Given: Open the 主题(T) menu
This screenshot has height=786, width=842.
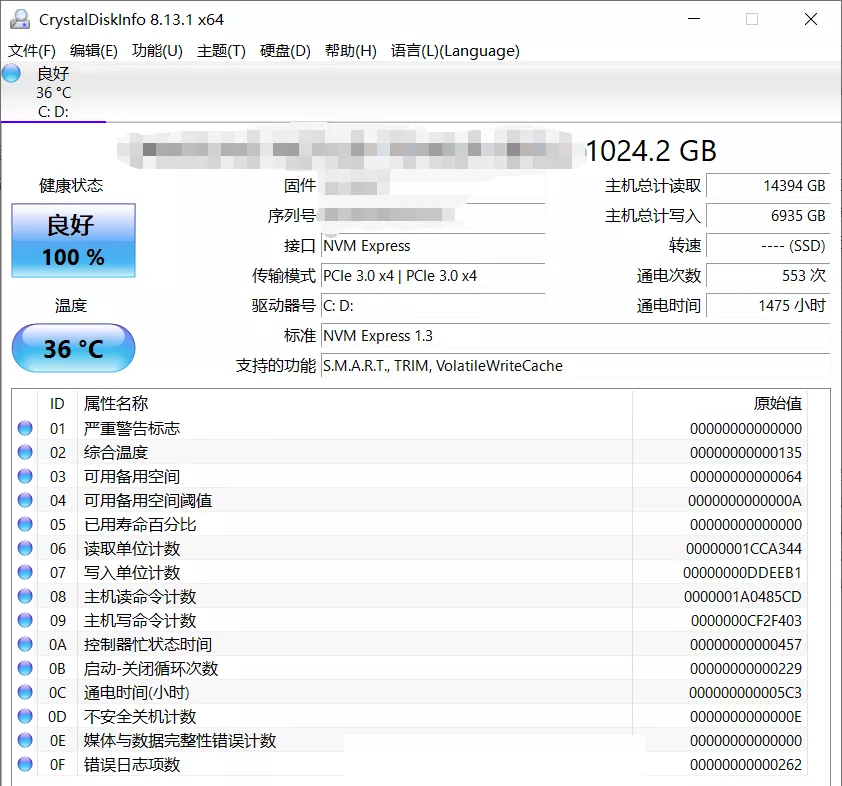Looking at the screenshot, I should 221,51.
